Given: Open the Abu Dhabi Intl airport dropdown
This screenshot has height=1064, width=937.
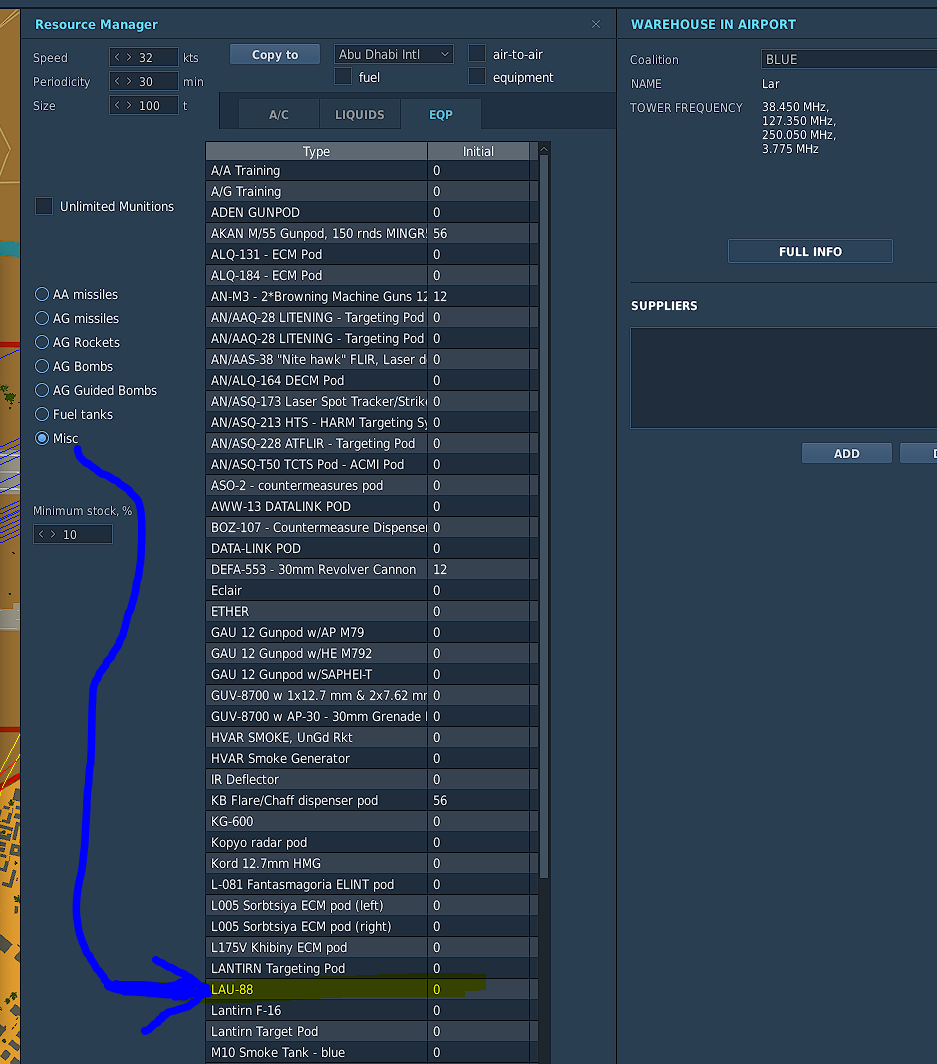Looking at the screenshot, I should [394, 54].
